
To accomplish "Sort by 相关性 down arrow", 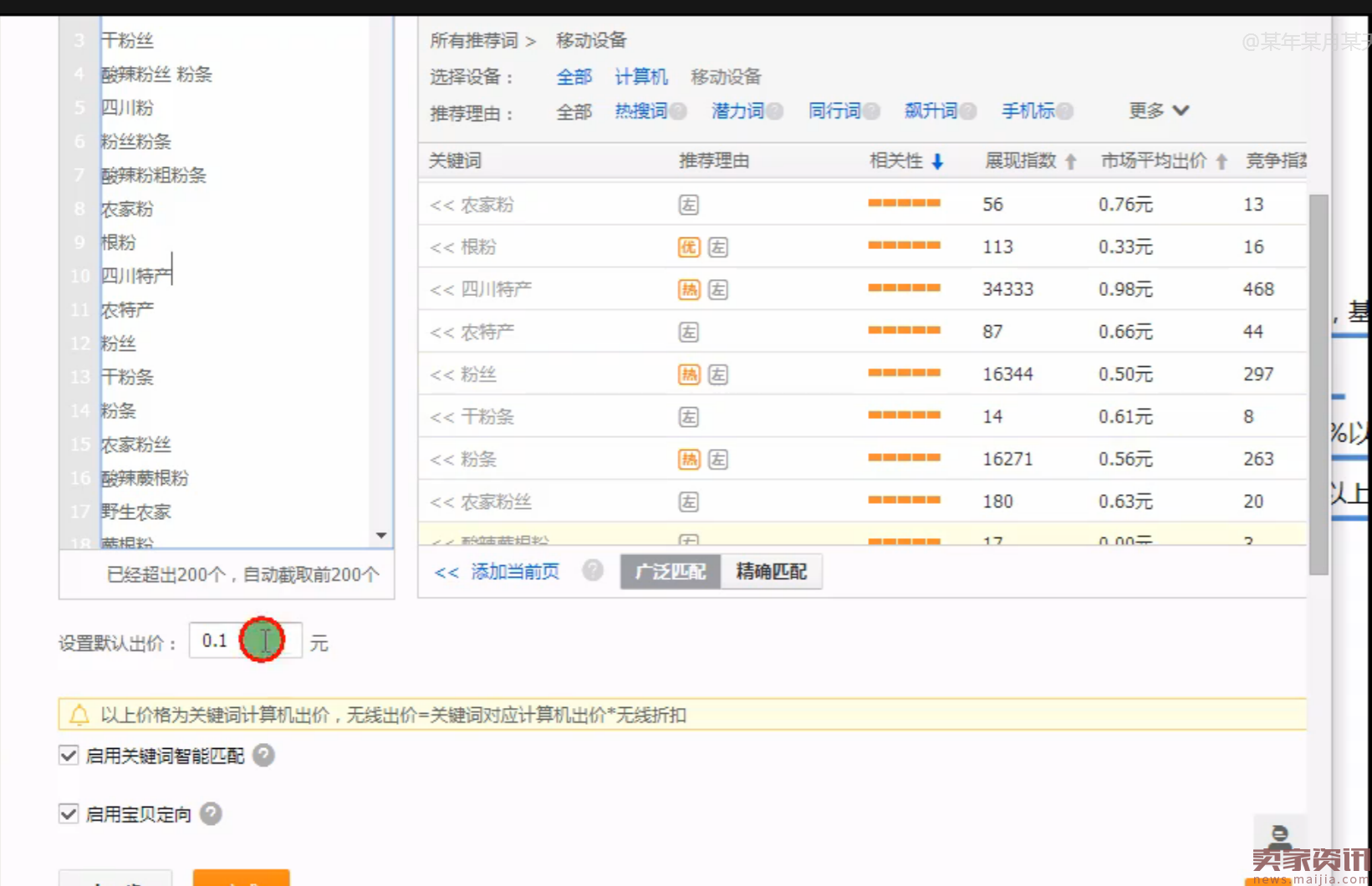I will 937,162.
